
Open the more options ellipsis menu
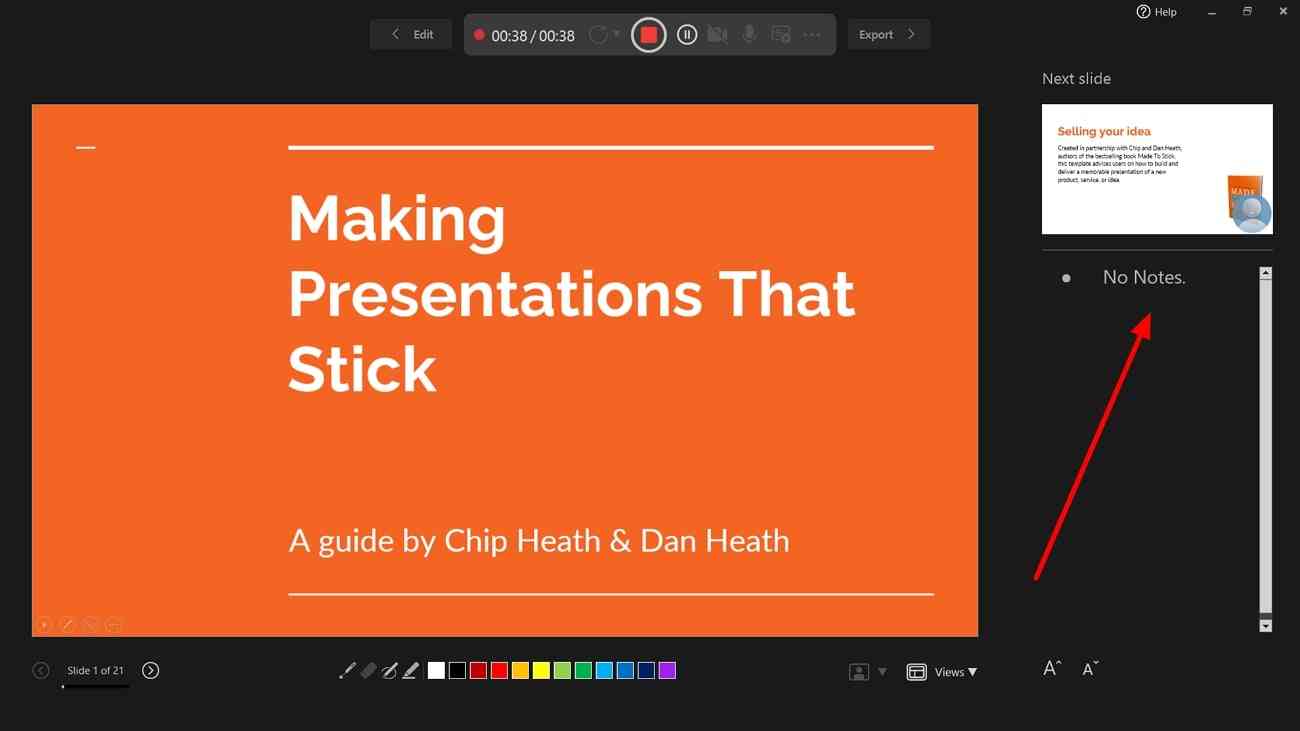click(812, 35)
